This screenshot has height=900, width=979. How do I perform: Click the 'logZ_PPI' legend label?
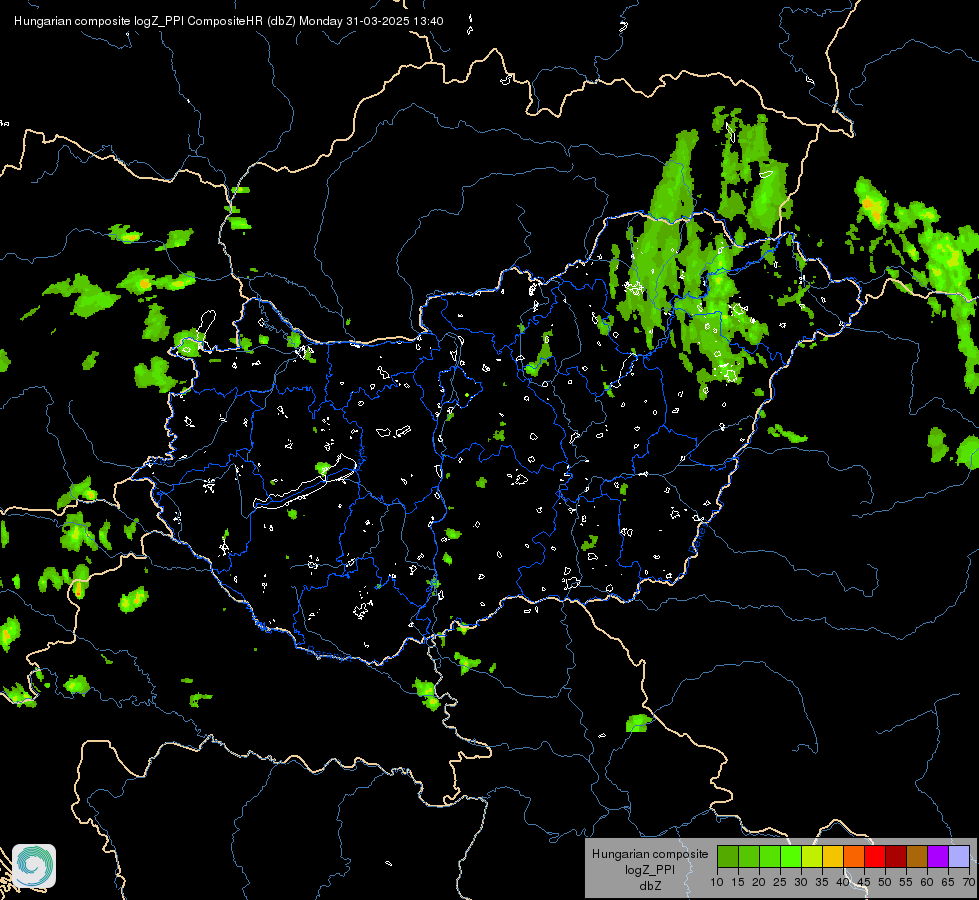click(650, 870)
